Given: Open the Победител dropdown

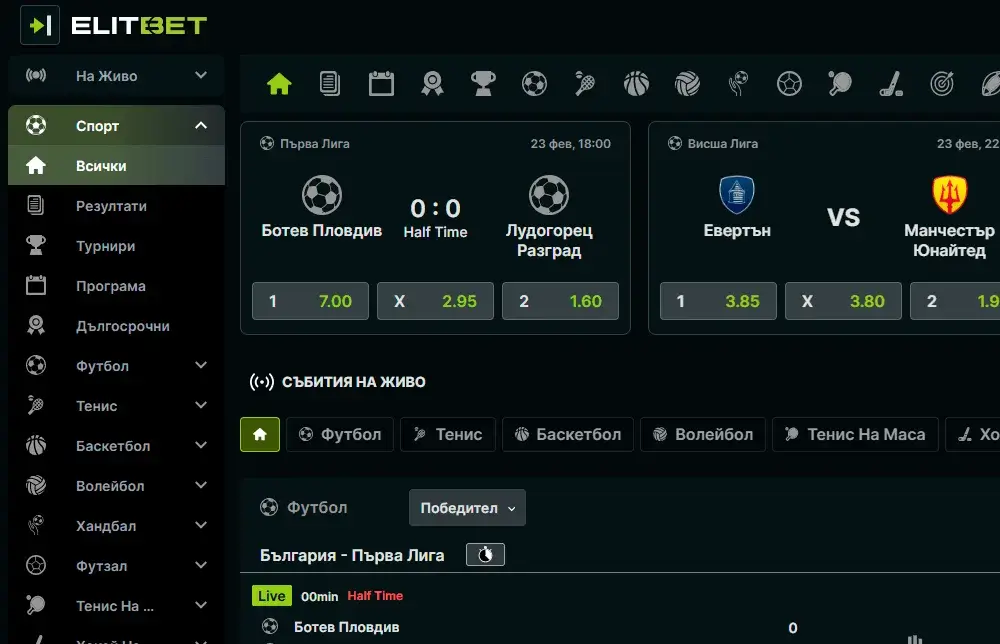Looking at the screenshot, I should point(467,508).
